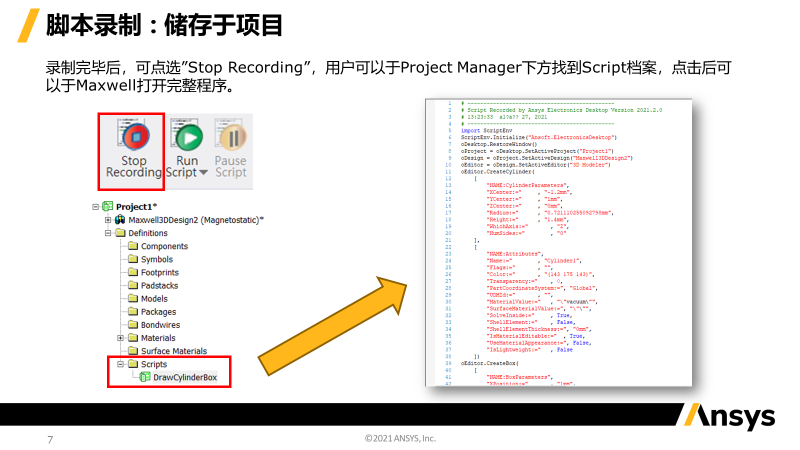Select the Bondwires tree label
The image size is (800, 450).
[x=160, y=325]
